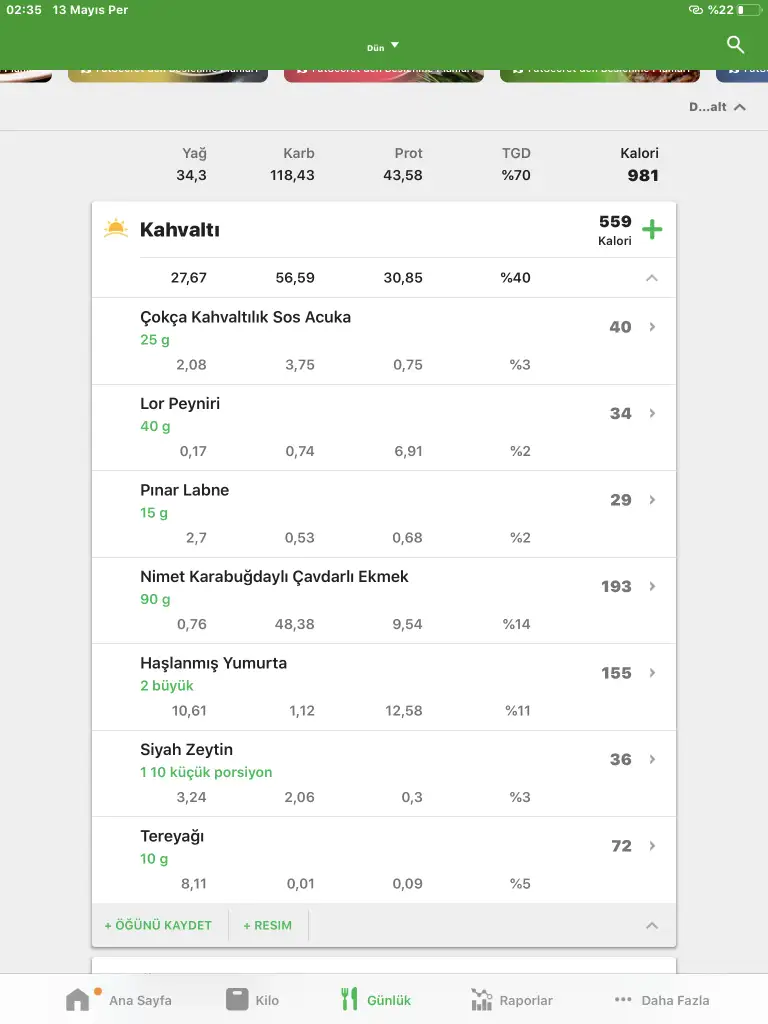This screenshot has height=1024, width=768.
Task: Tap the Kahvaltı sunrise icon
Action: (x=116, y=229)
